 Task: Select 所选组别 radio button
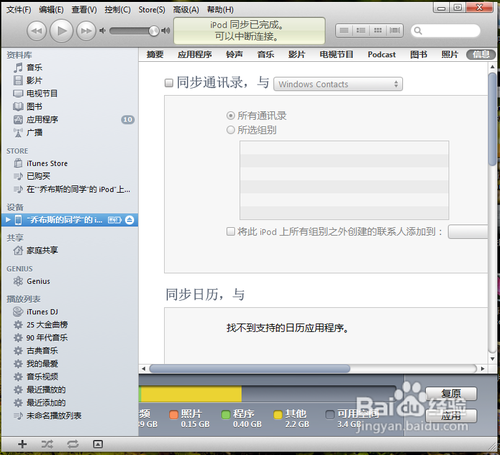click(x=230, y=130)
